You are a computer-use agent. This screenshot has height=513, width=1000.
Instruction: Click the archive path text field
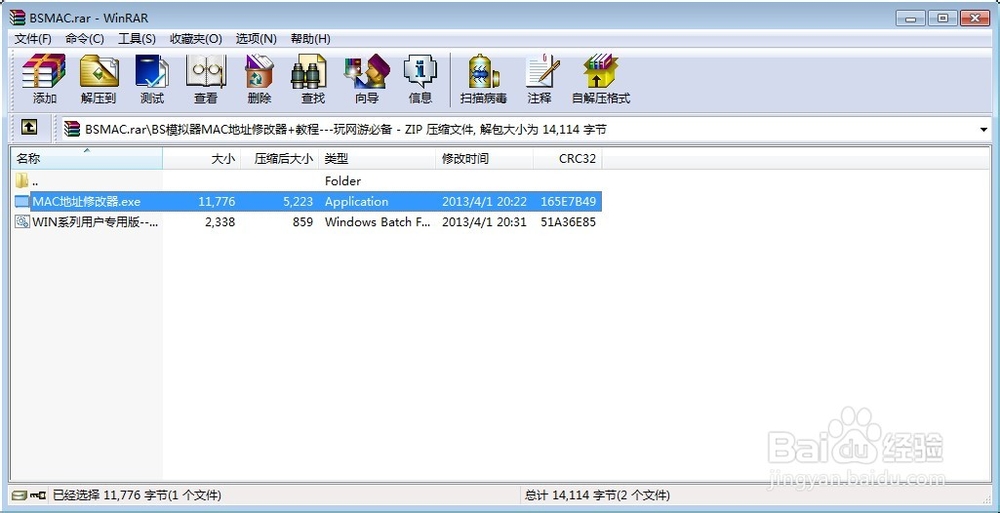tap(520, 130)
